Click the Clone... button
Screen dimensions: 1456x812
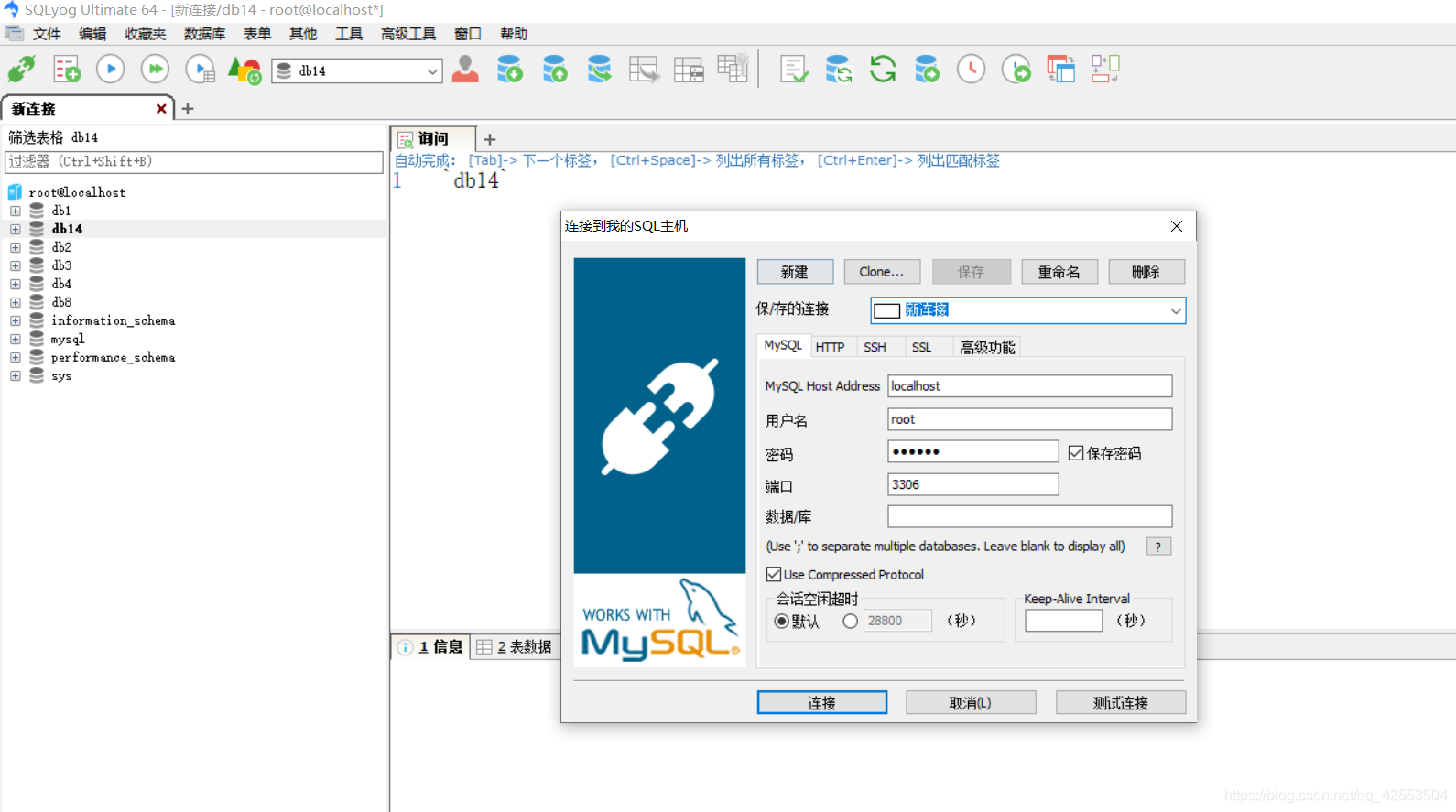point(882,272)
